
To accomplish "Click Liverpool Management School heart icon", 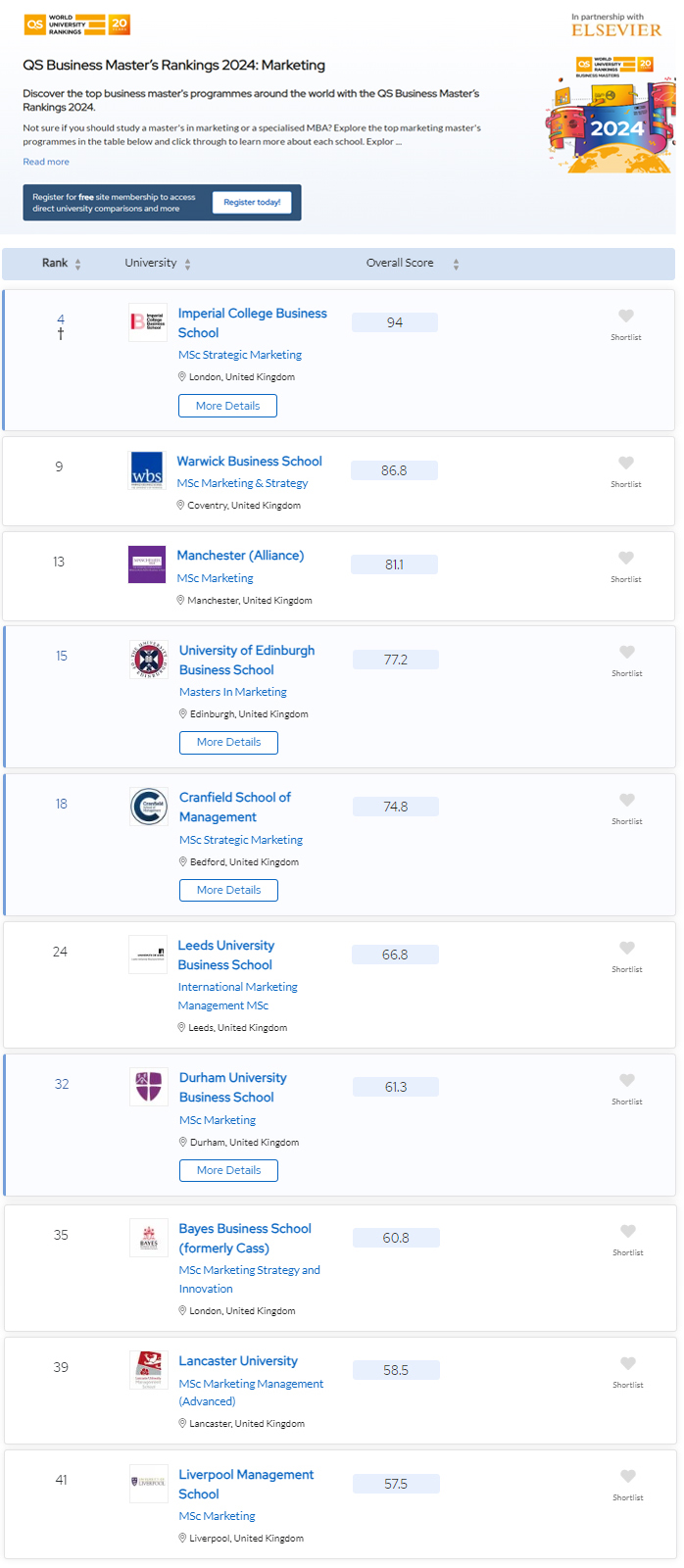I will (628, 1476).
